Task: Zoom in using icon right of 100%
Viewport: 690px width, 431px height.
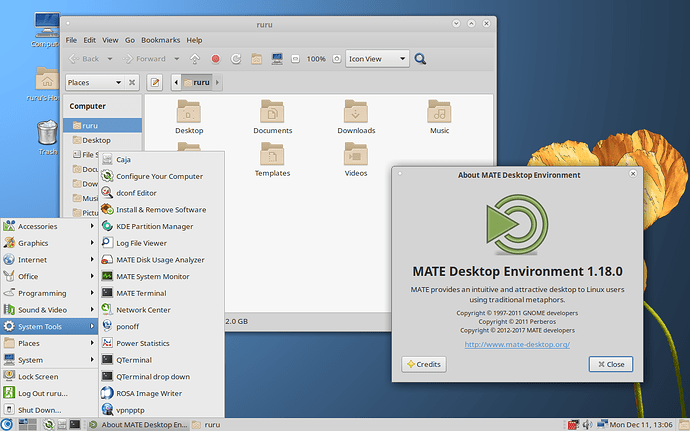Action: [x=337, y=59]
